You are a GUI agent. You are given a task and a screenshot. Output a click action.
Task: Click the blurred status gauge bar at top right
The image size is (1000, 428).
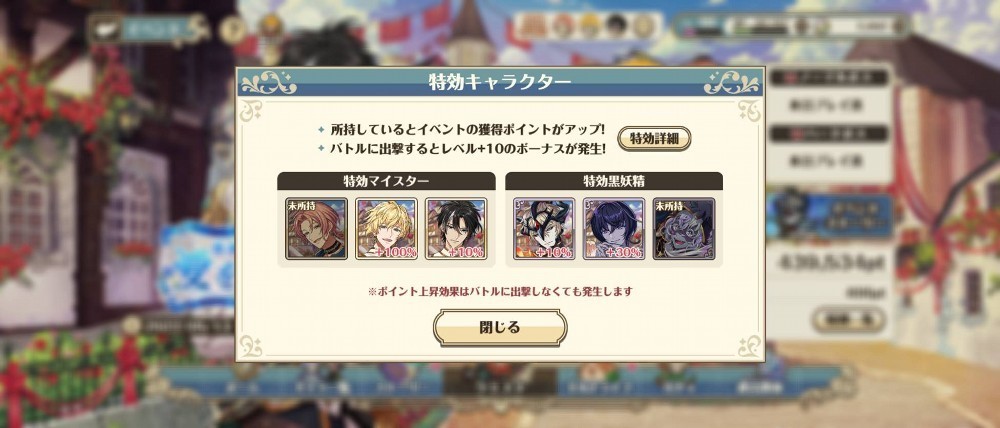[791, 26]
